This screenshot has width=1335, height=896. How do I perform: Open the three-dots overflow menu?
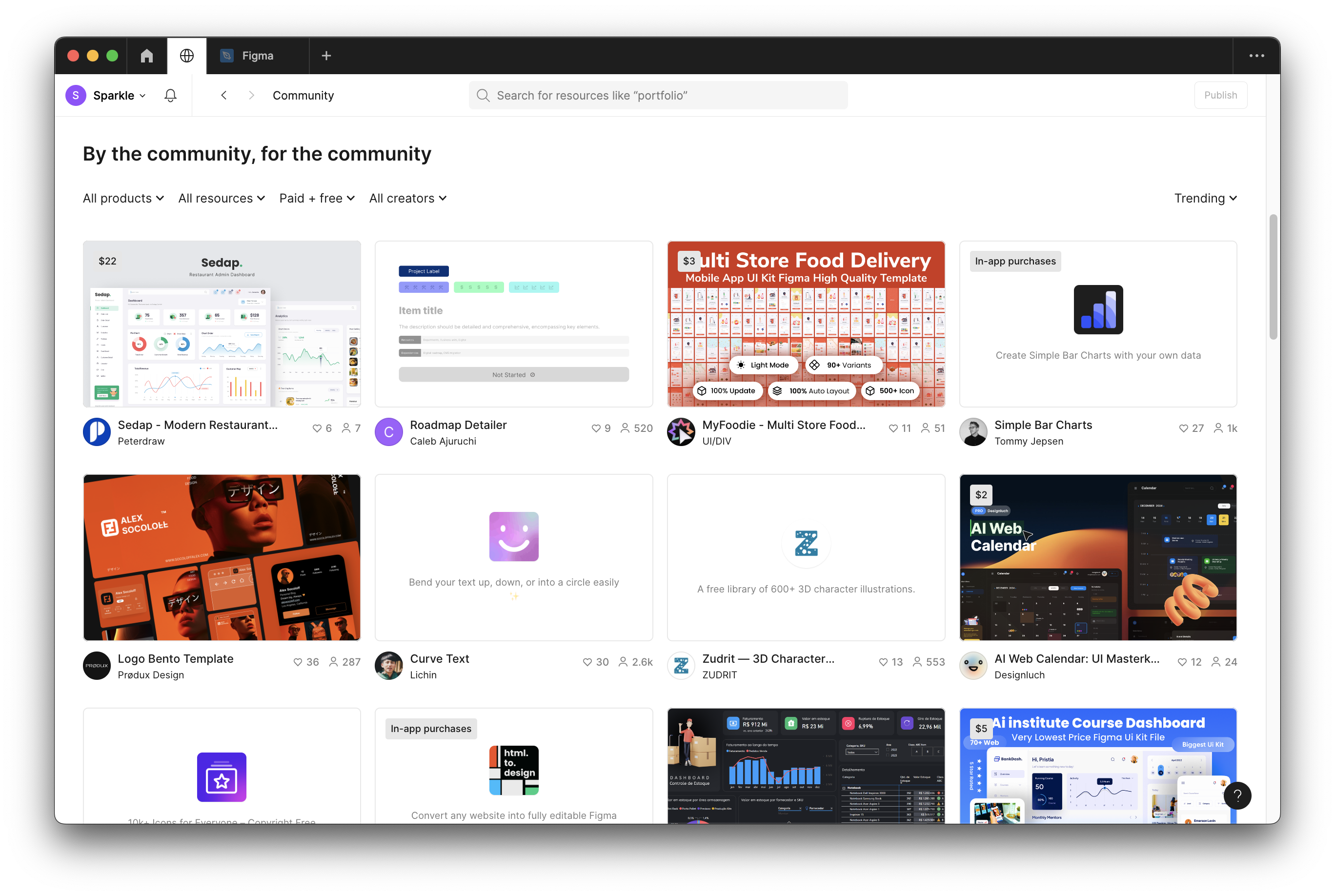1256,56
